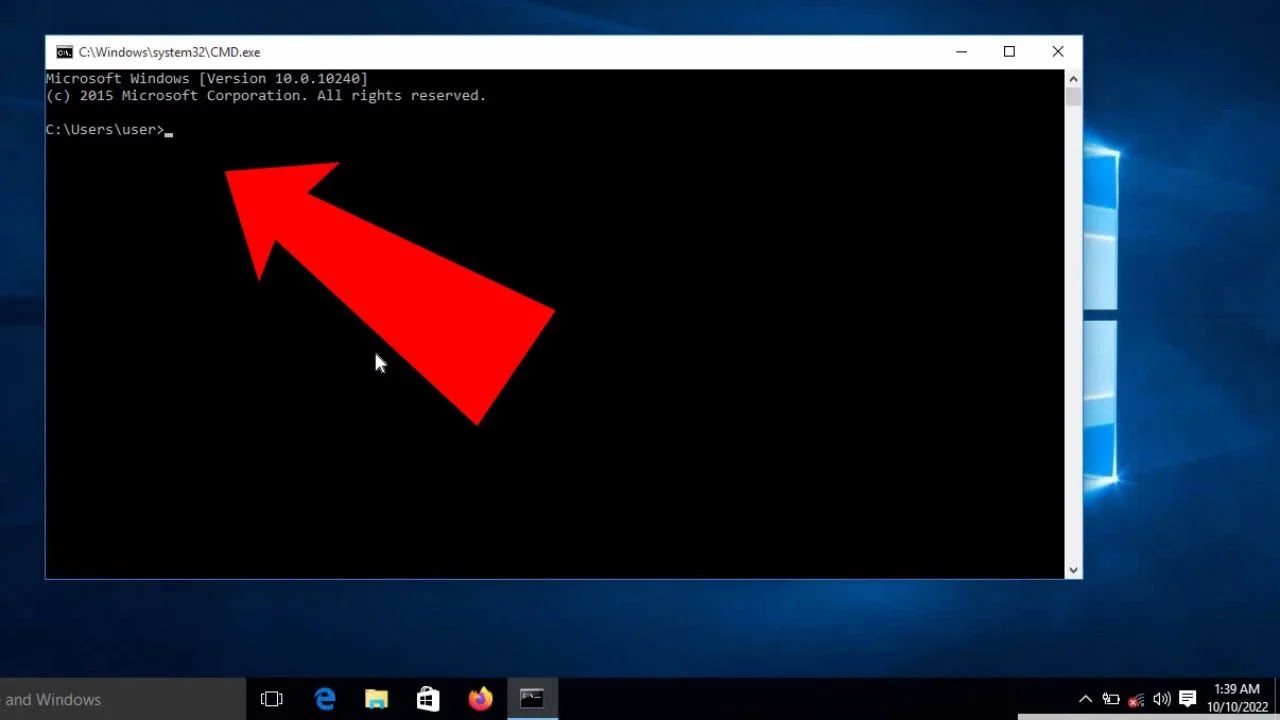
Task: Open the network status tray icon
Action: [1136, 699]
